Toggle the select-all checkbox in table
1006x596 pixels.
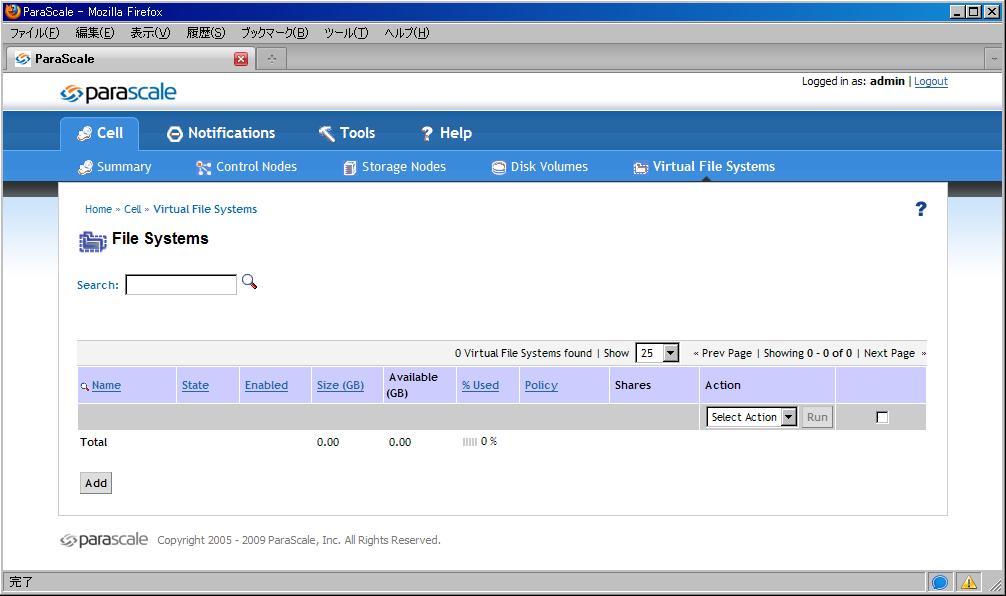pos(881,417)
